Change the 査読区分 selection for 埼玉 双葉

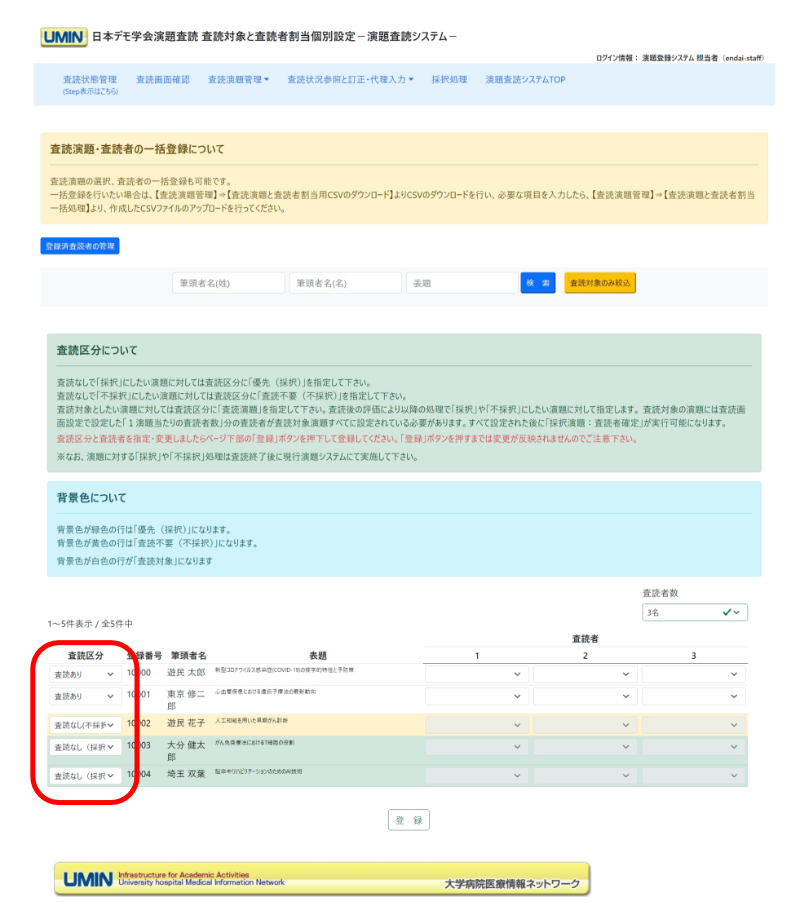click(x=85, y=775)
